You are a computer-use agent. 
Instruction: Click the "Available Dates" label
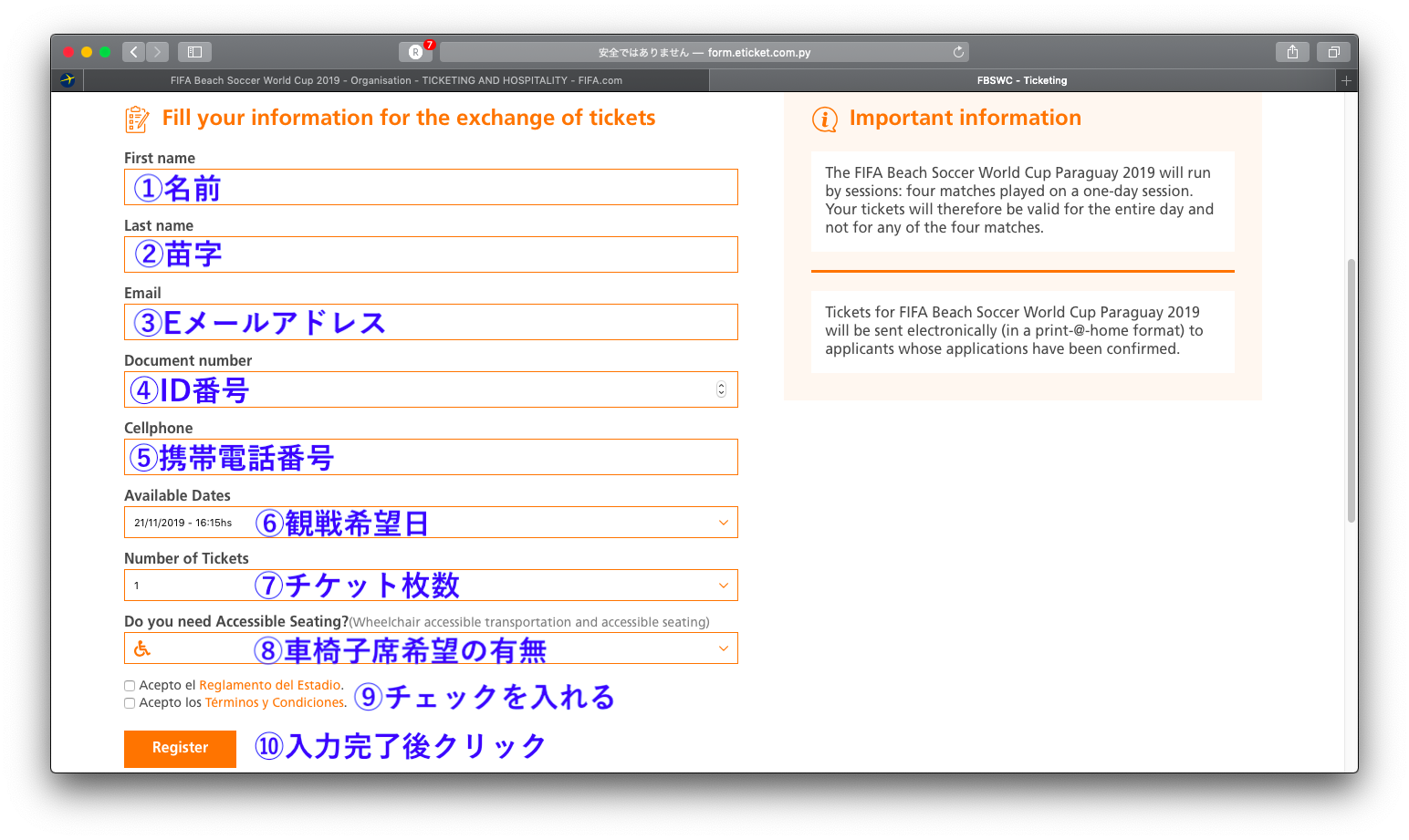177,495
